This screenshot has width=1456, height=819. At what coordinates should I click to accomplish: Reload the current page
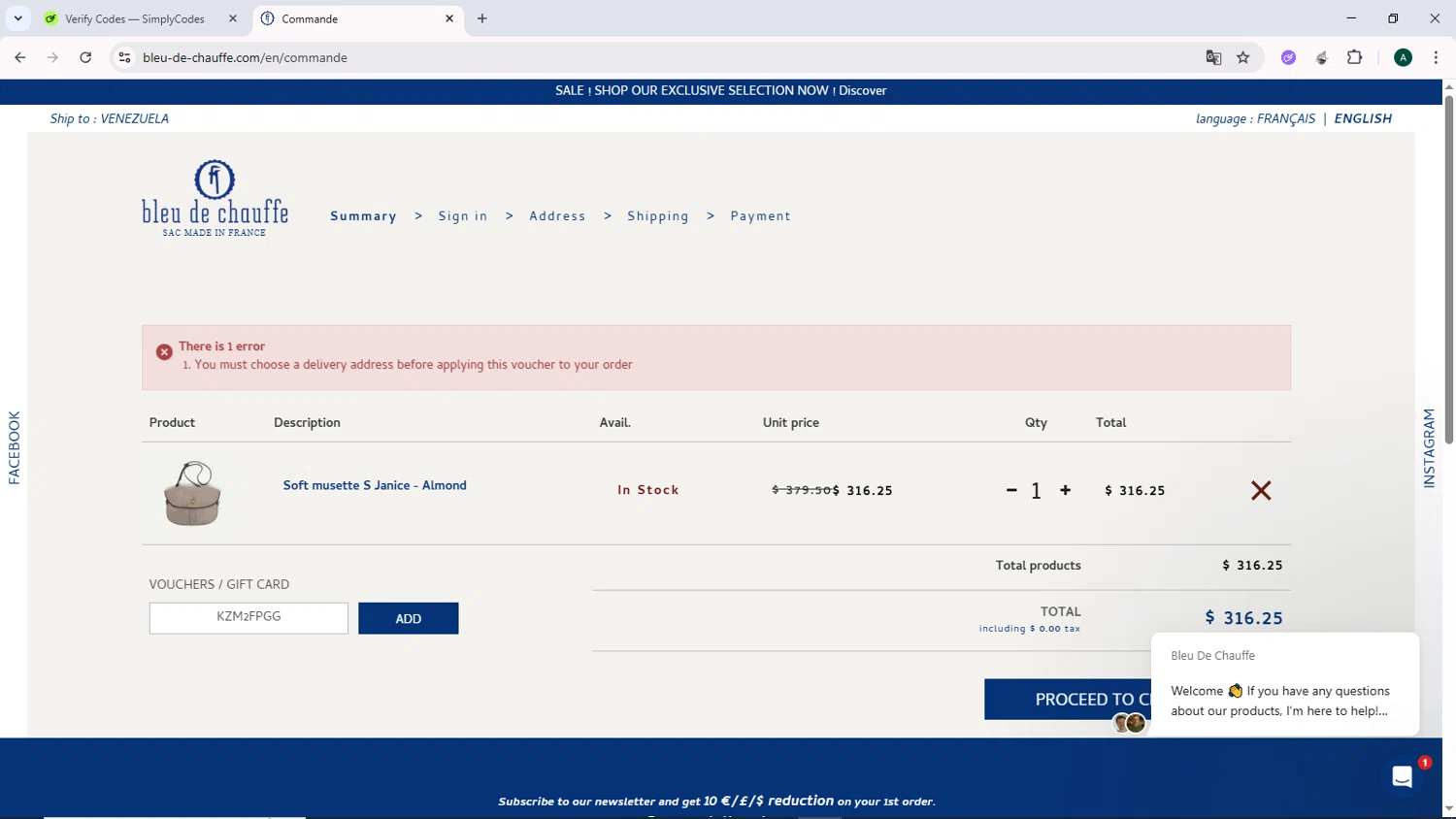85,57
